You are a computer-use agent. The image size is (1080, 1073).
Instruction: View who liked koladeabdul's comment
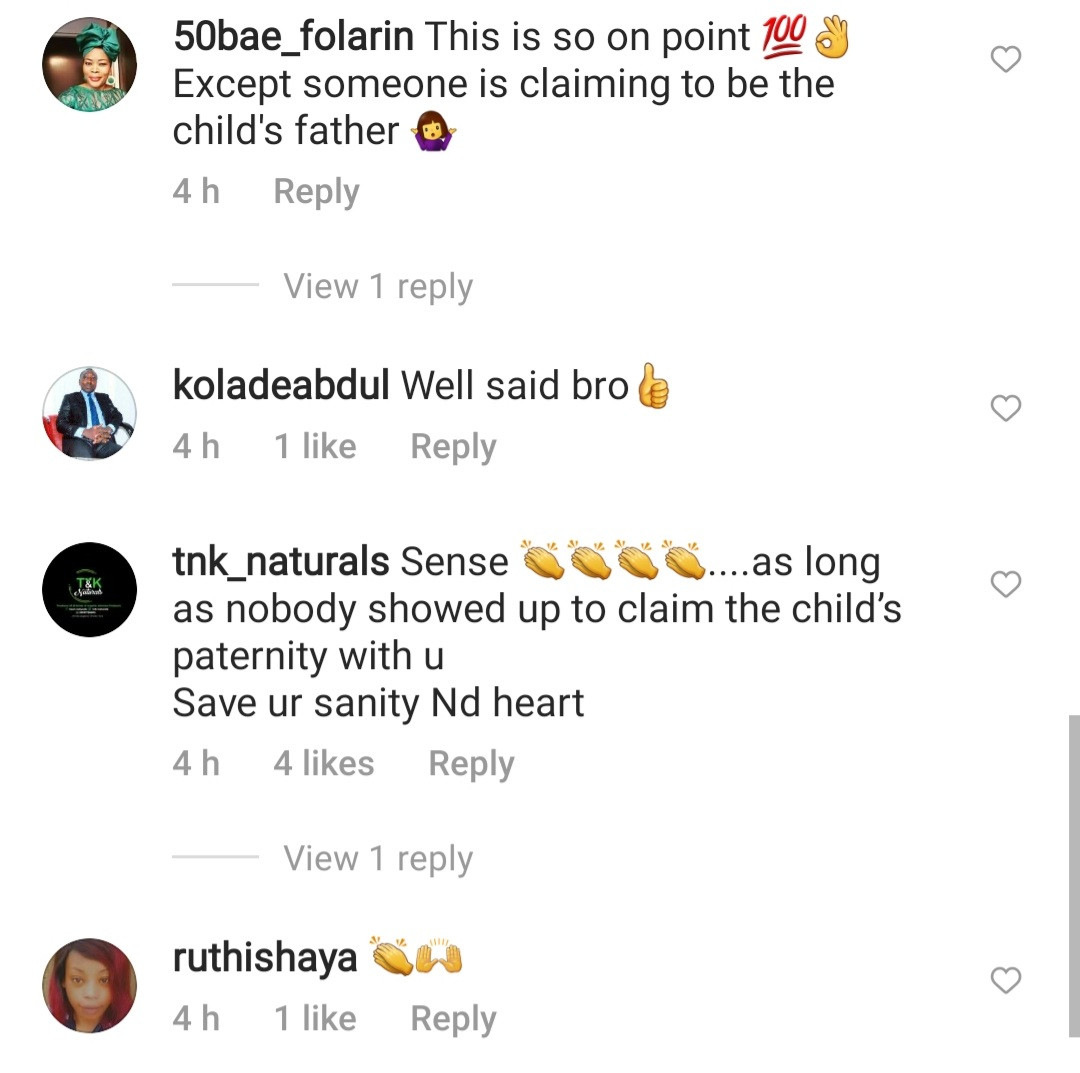315,447
